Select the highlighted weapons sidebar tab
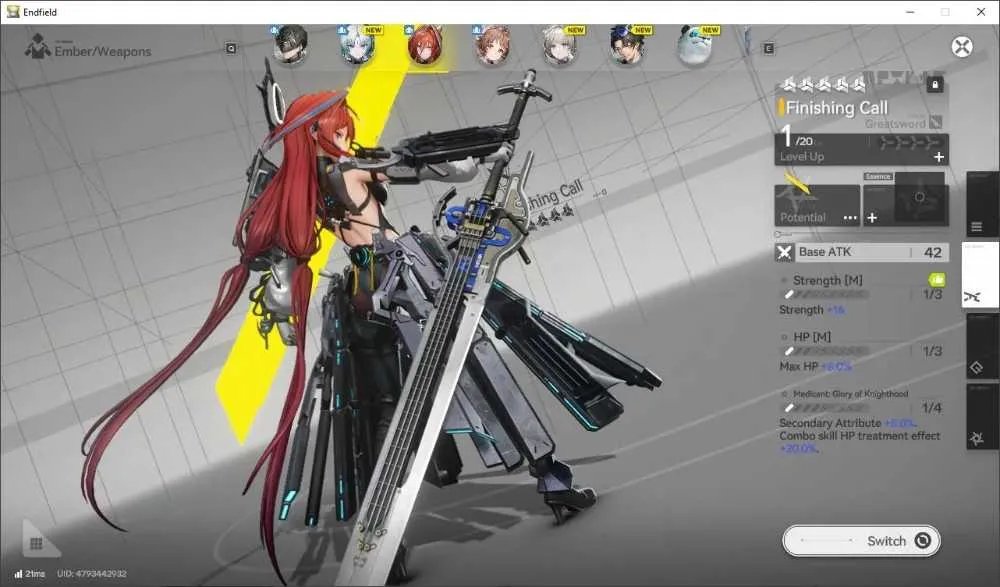 980,275
